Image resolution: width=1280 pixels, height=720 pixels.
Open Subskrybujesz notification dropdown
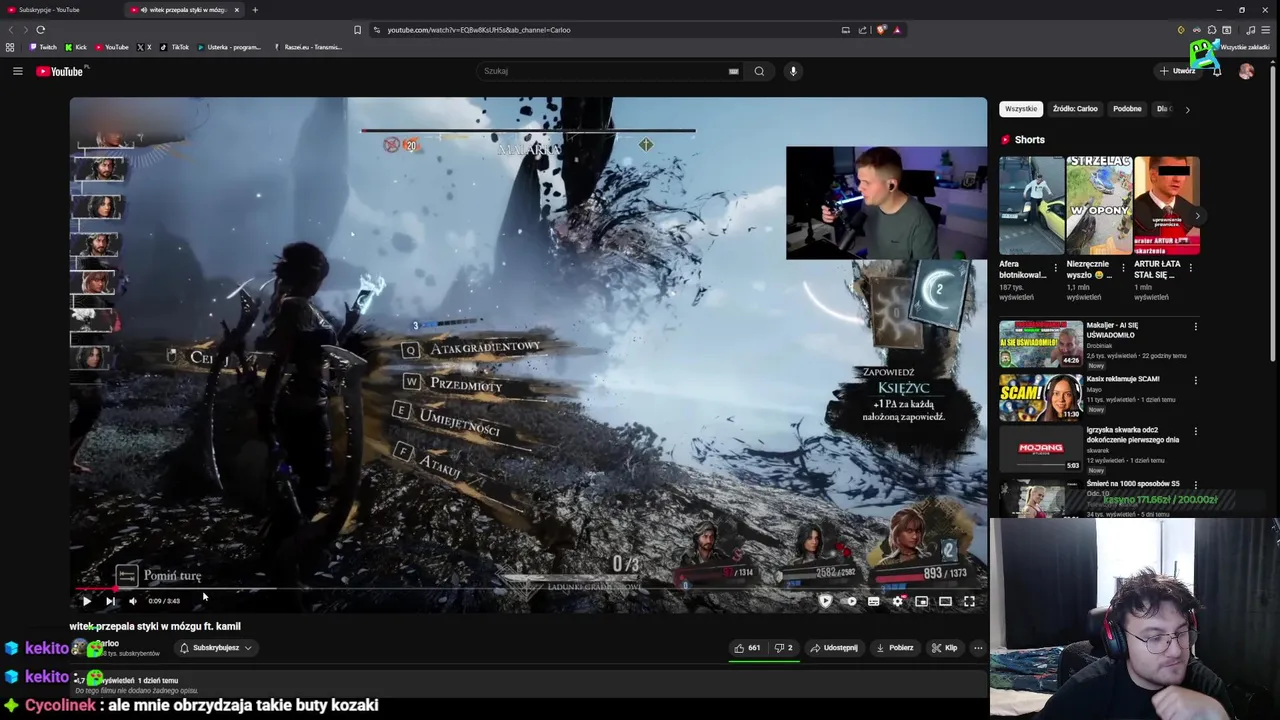click(x=215, y=648)
